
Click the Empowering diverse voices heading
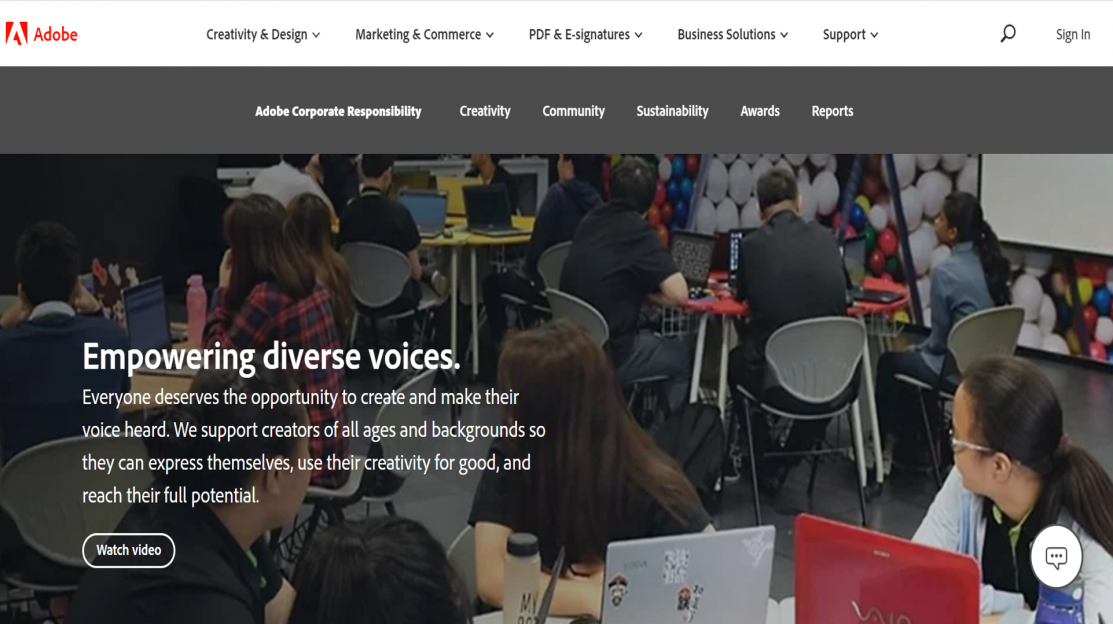click(x=271, y=356)
